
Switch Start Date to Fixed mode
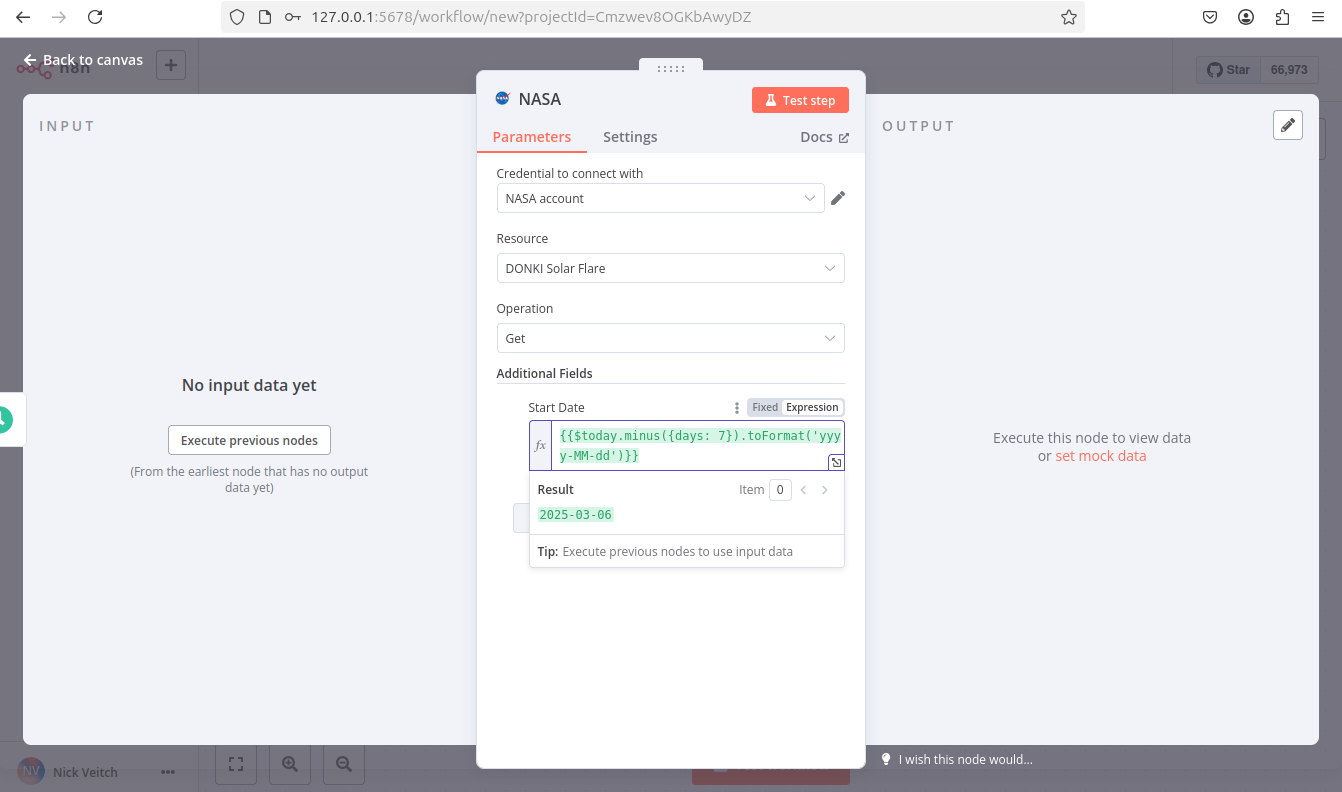tap(765, 408)
